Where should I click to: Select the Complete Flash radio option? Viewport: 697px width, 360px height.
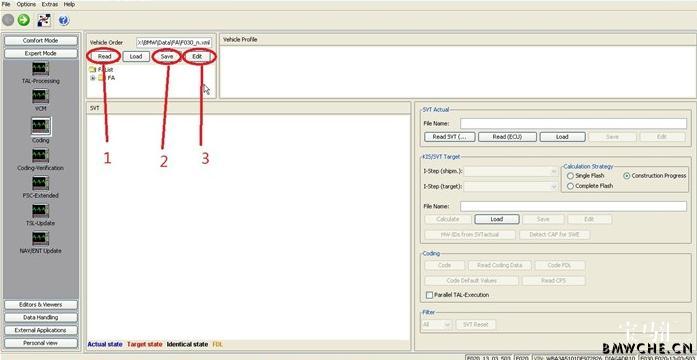pyautogui.click(x=570, y=186)
